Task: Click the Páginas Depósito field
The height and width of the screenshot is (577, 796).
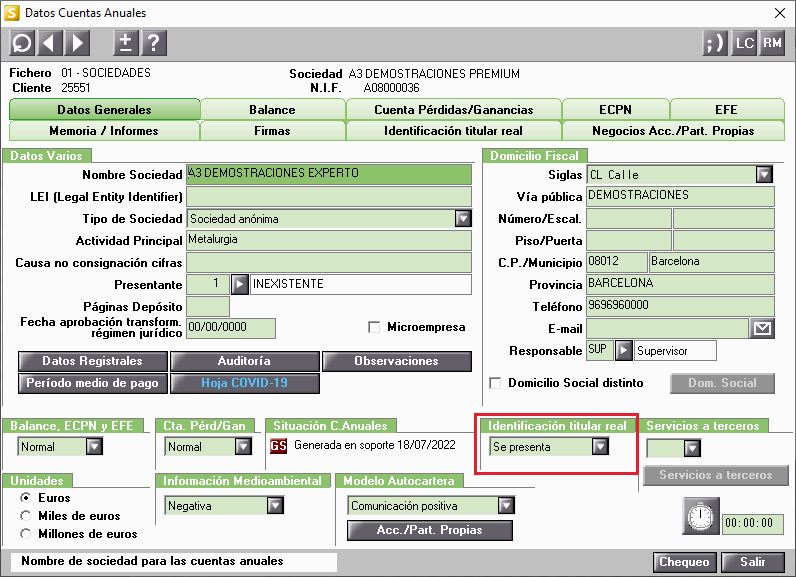Action: tap(208, 307)
